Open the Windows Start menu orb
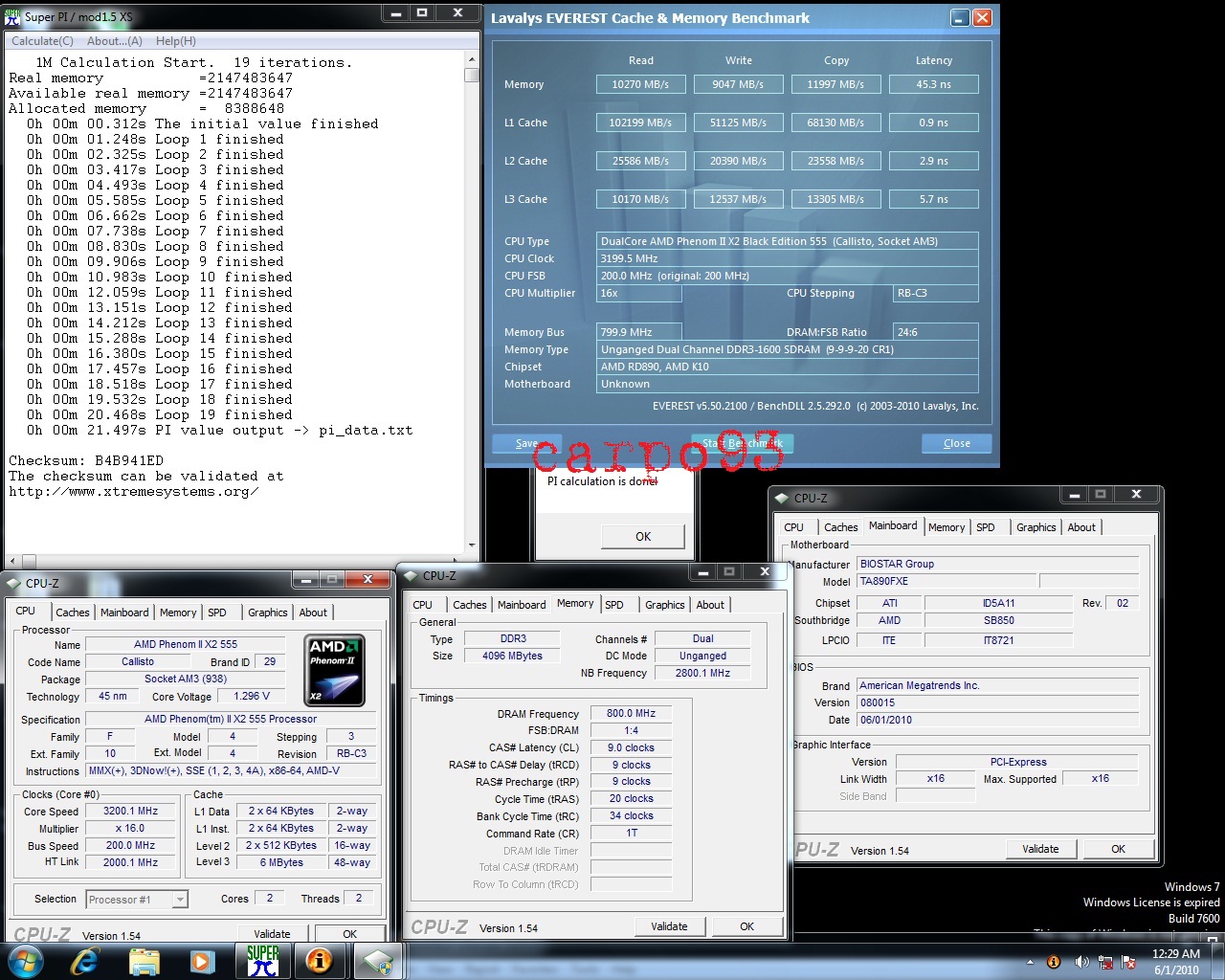 24,961
